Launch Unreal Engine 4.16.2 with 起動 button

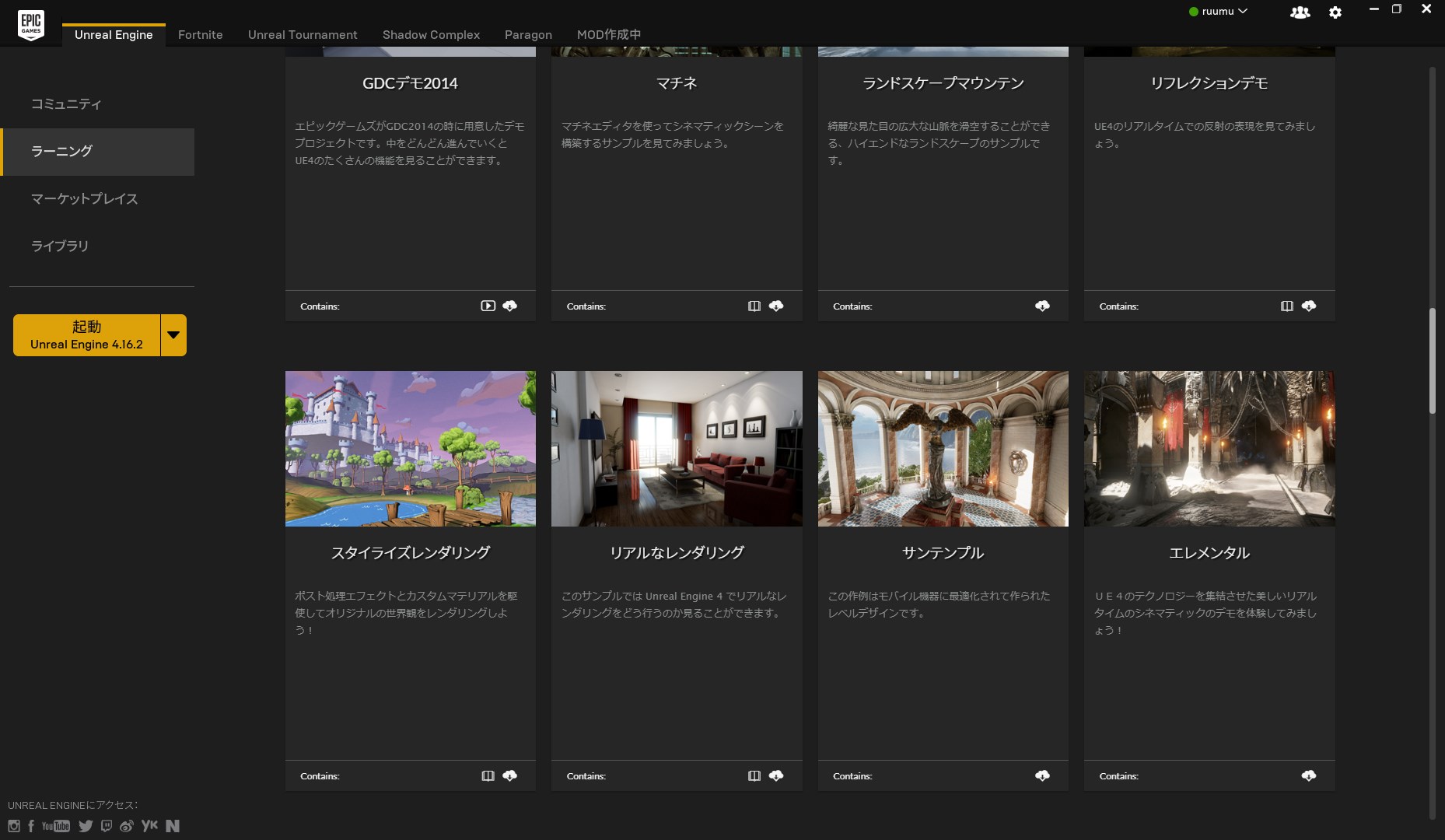click(x=86, y=335)
